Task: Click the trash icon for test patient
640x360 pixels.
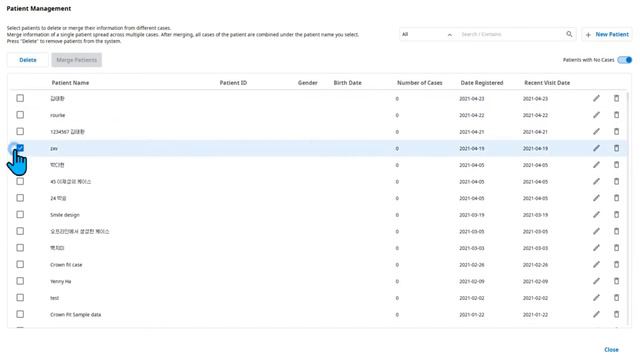Action: point(616,298)
